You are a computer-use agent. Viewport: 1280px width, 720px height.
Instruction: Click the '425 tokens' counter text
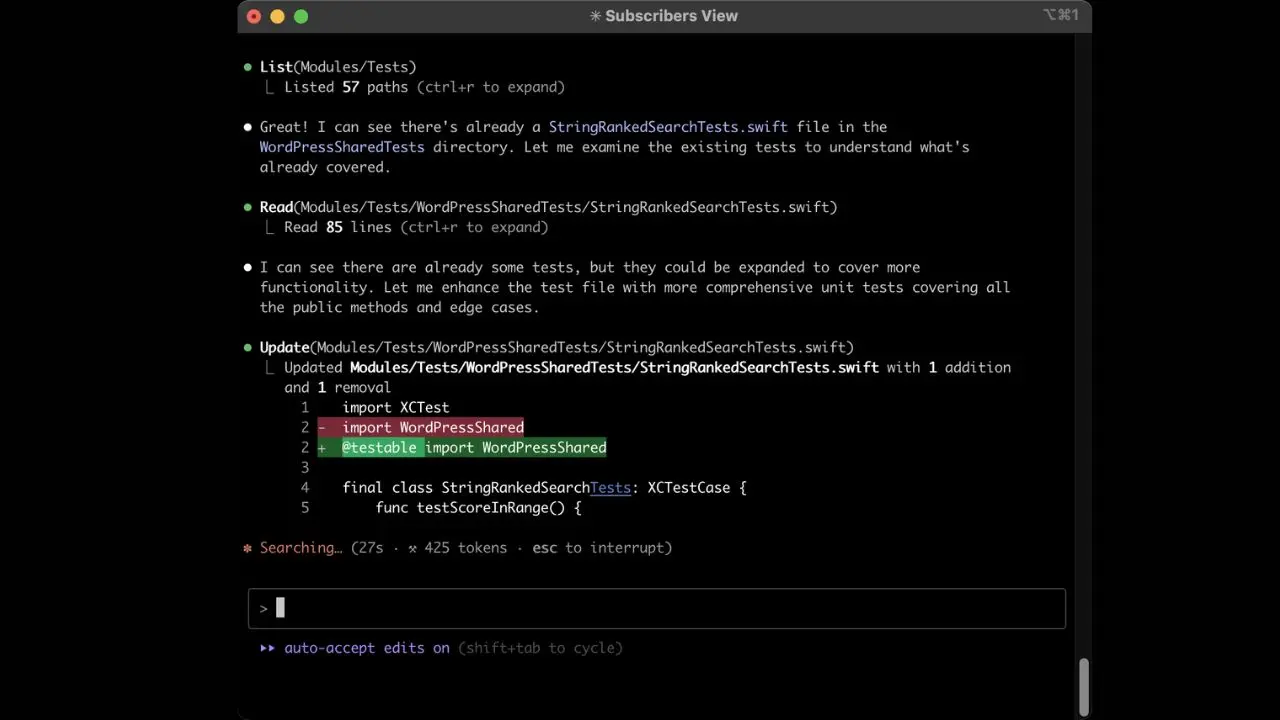(x=465, y=547)
